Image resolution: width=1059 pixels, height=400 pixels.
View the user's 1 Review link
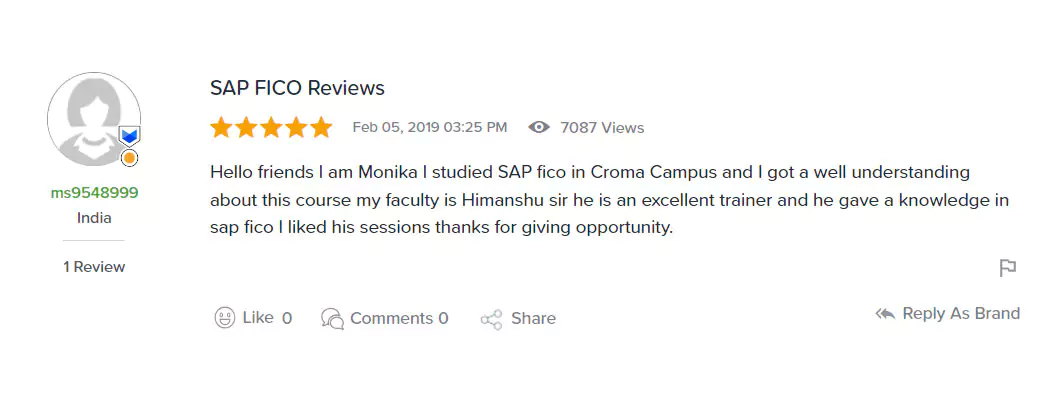[94, 267]
